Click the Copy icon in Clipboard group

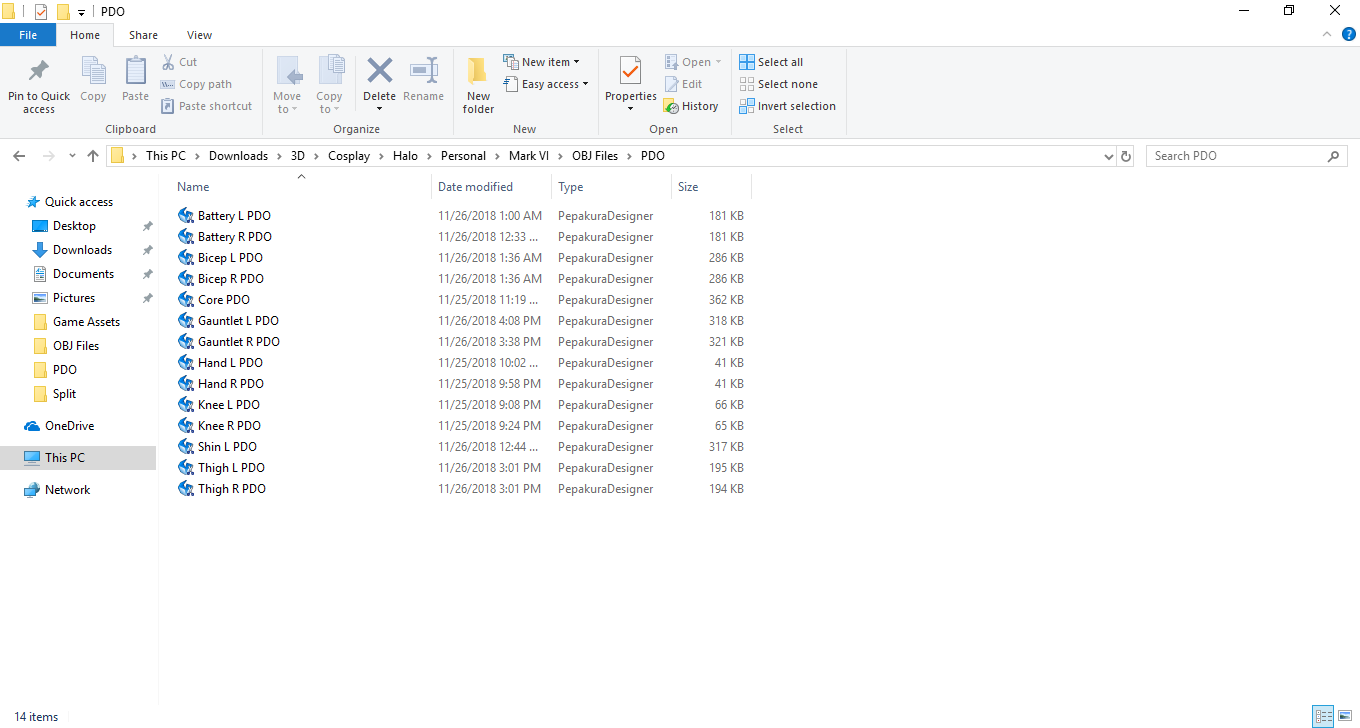click(x=93, y=72)
